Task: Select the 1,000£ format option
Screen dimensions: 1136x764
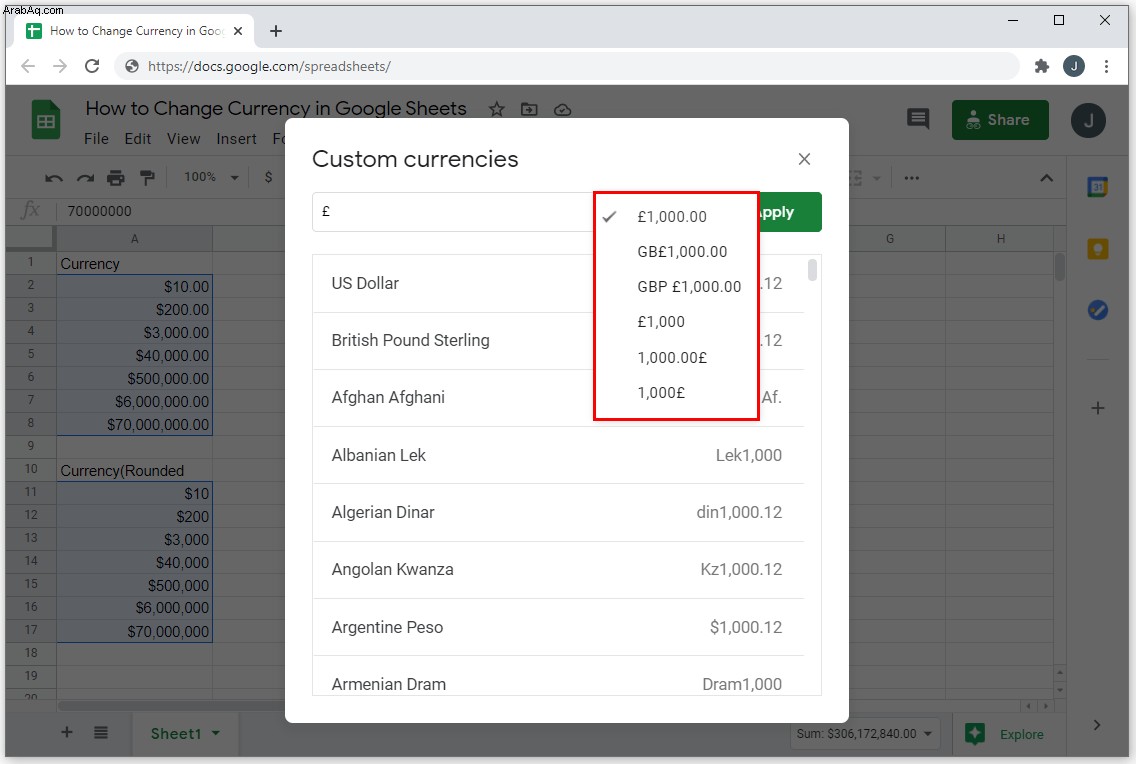Action: point(676,393)
